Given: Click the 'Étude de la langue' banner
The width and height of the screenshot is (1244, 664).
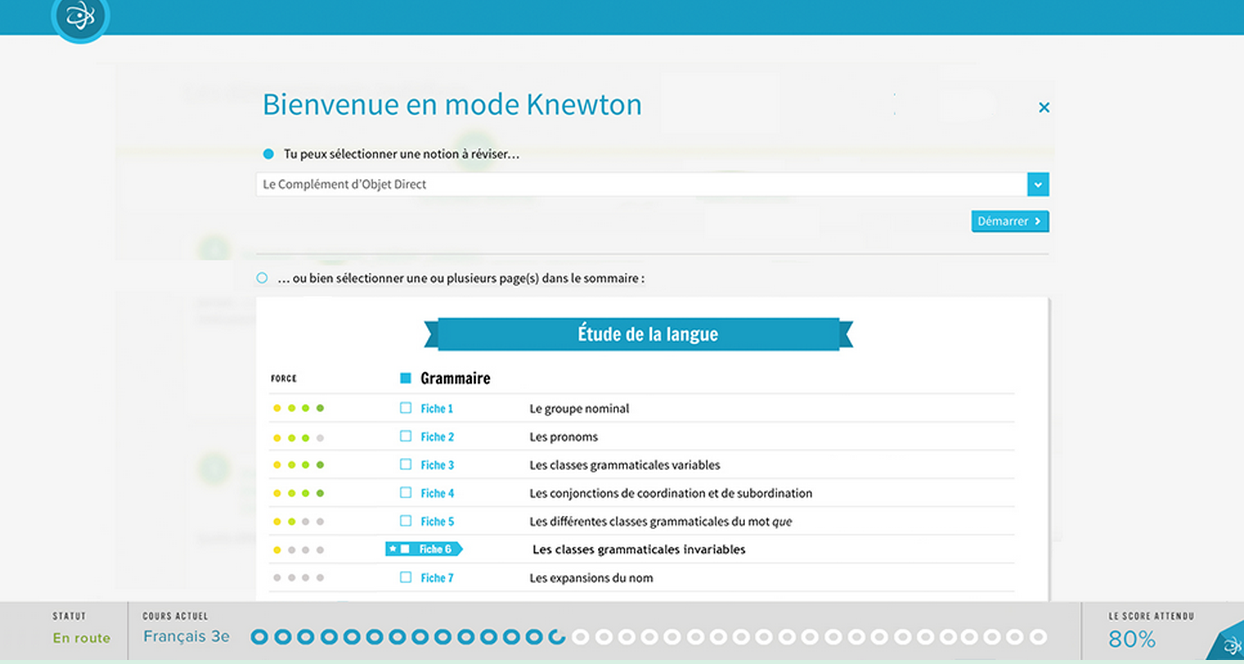Looking at the screenshot, I should 638,334.
